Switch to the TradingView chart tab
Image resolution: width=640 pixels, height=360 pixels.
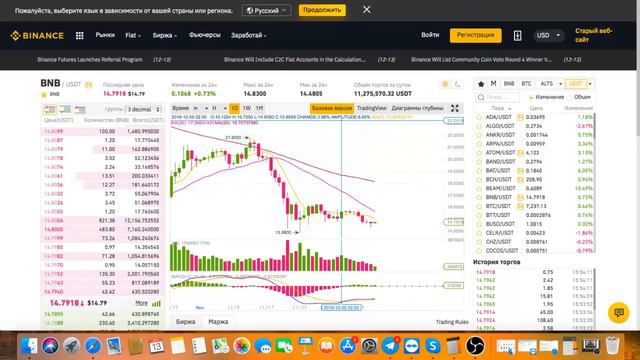[371, 108]
